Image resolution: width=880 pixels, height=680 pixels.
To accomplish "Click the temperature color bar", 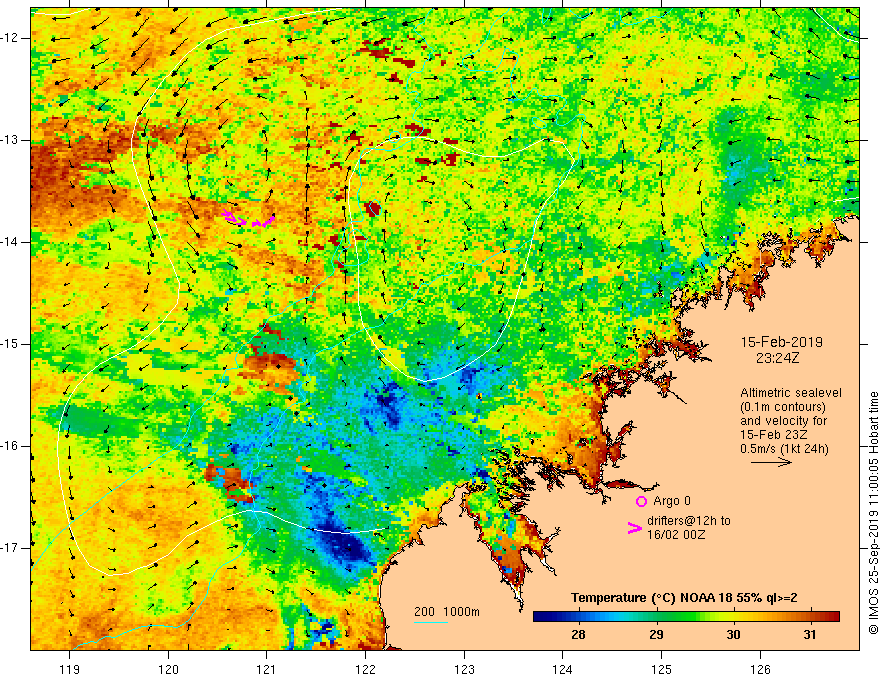I will tap(686, 617).
